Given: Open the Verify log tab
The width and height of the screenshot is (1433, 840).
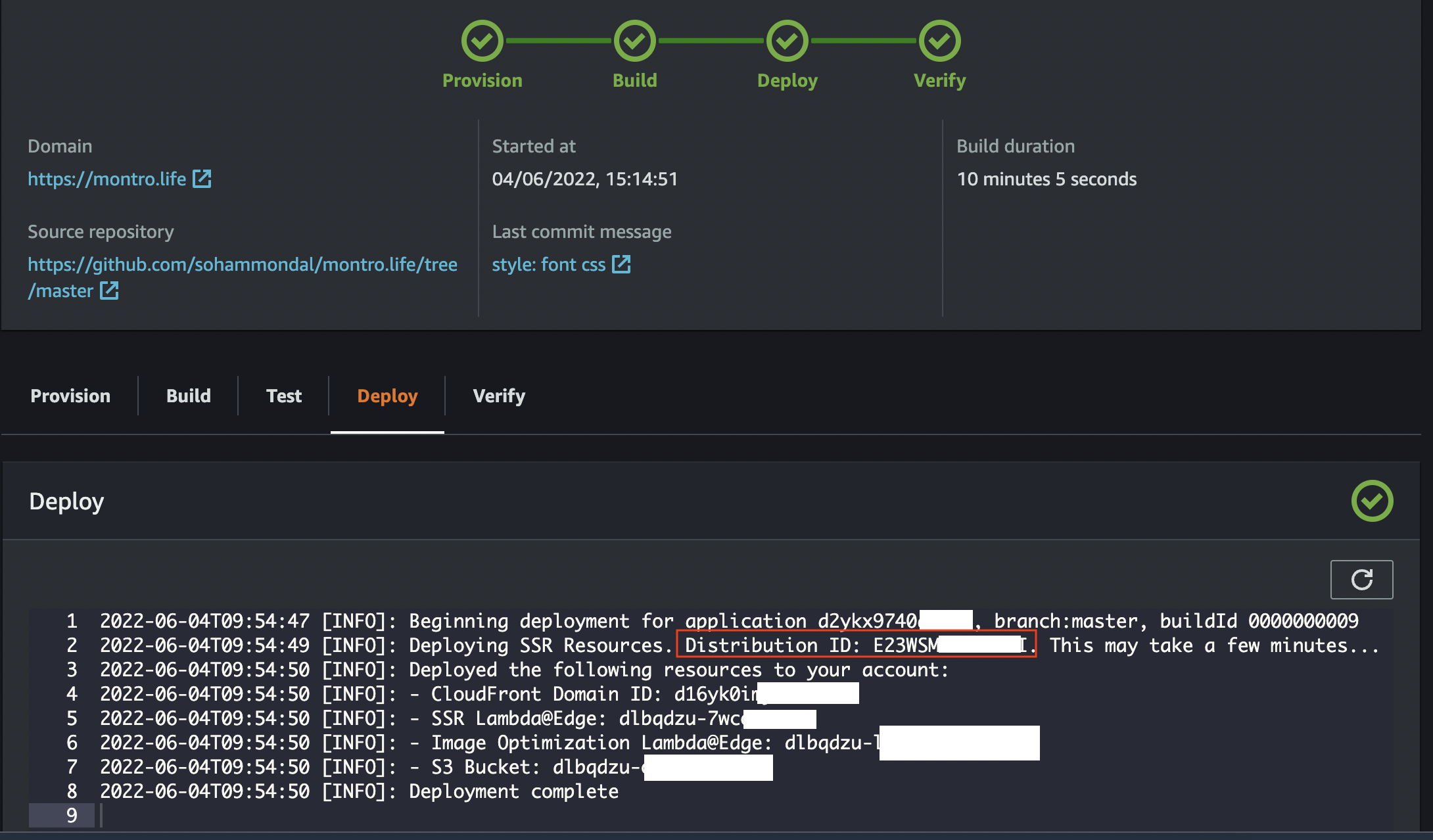Looking at the screenshot, I should click(x=499, y=396).
